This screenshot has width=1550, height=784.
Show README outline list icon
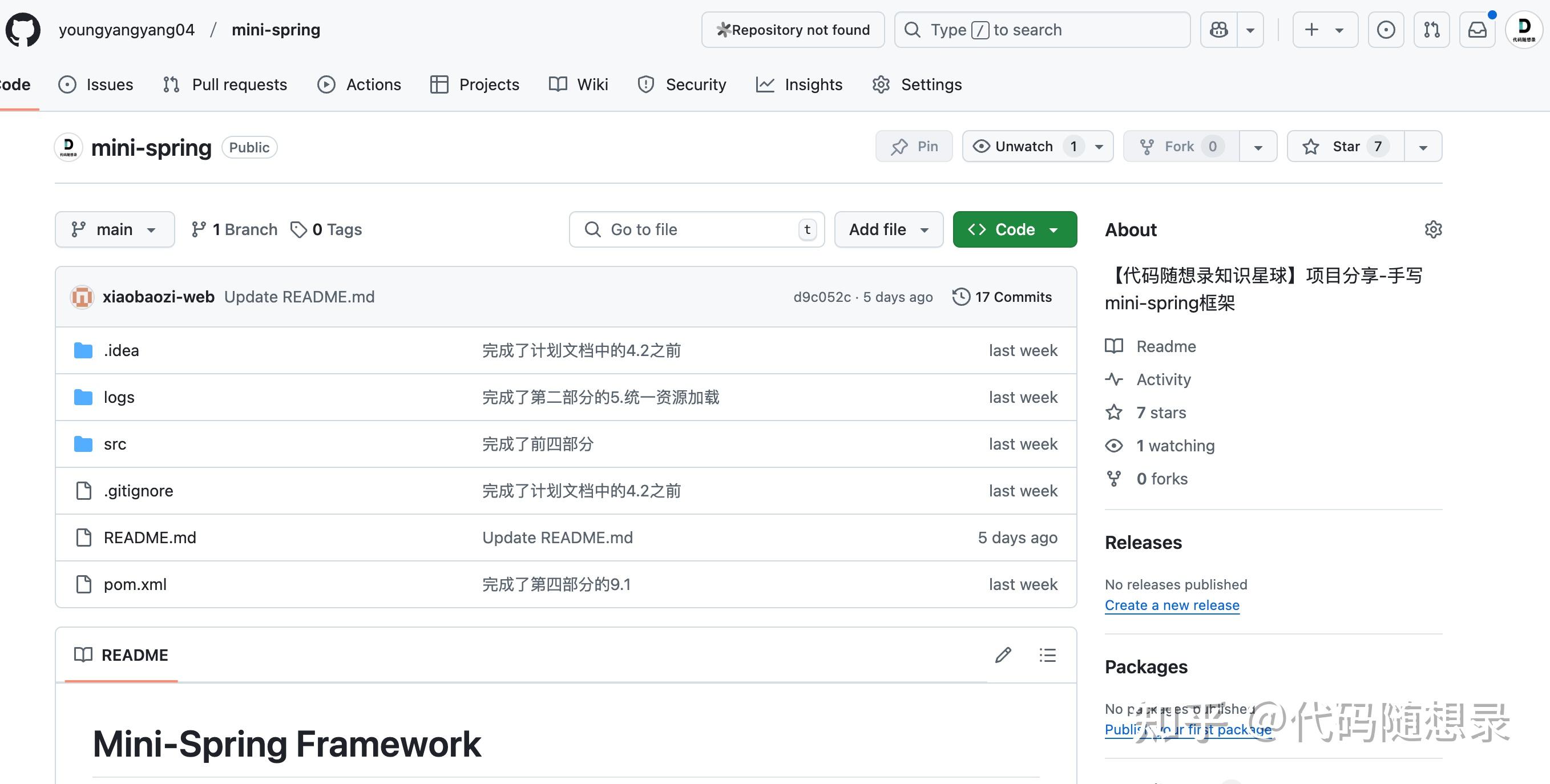(1048, 654)
